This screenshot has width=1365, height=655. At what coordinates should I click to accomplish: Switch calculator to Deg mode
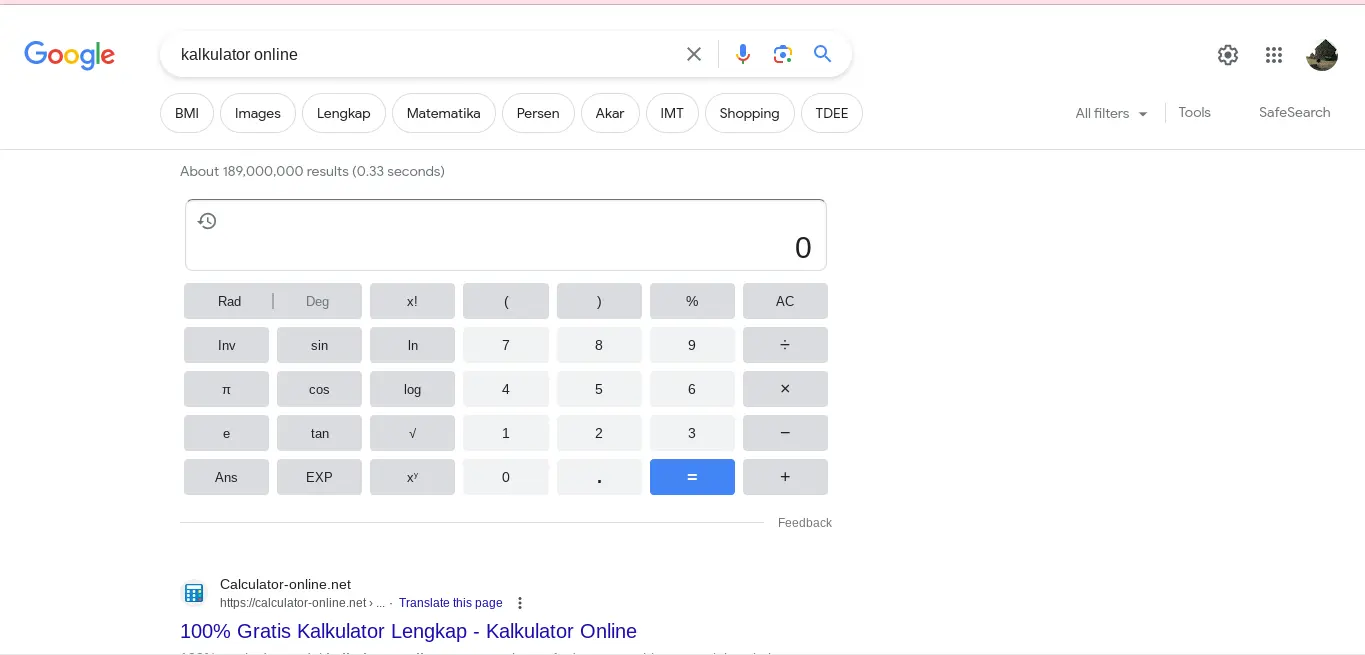click(317, 301)
